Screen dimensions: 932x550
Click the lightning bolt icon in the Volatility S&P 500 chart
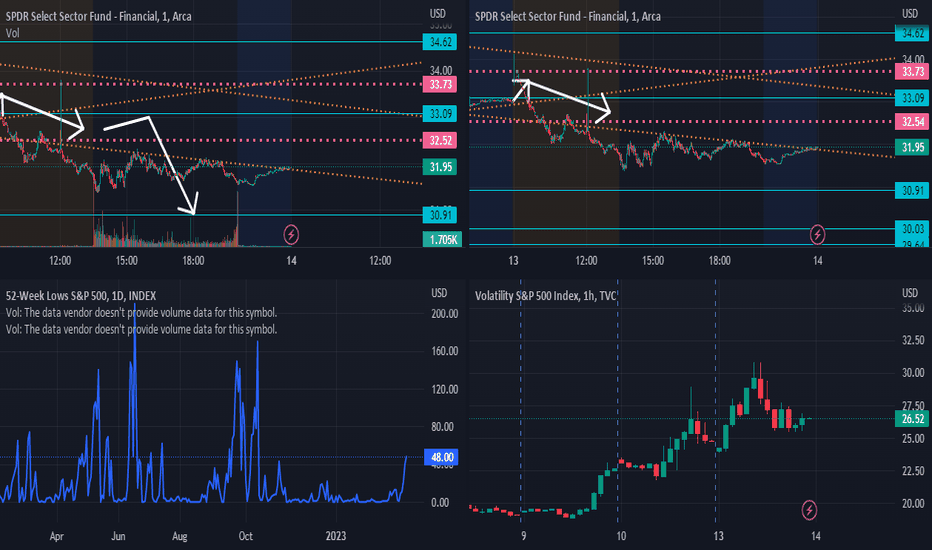coord(809,510)
